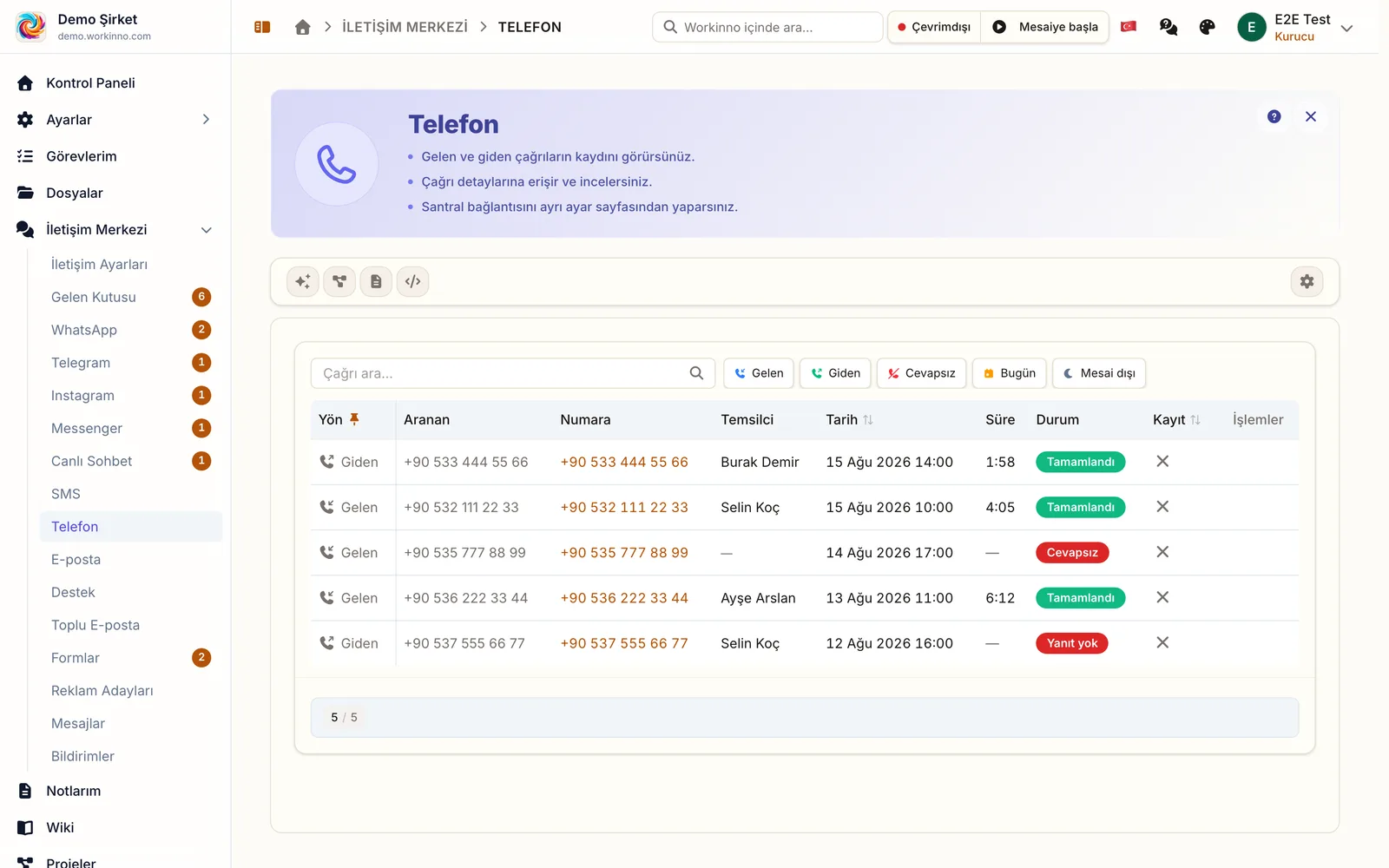Toggle Giden calls filter
1389x868 pixels.
pos(835,373)
